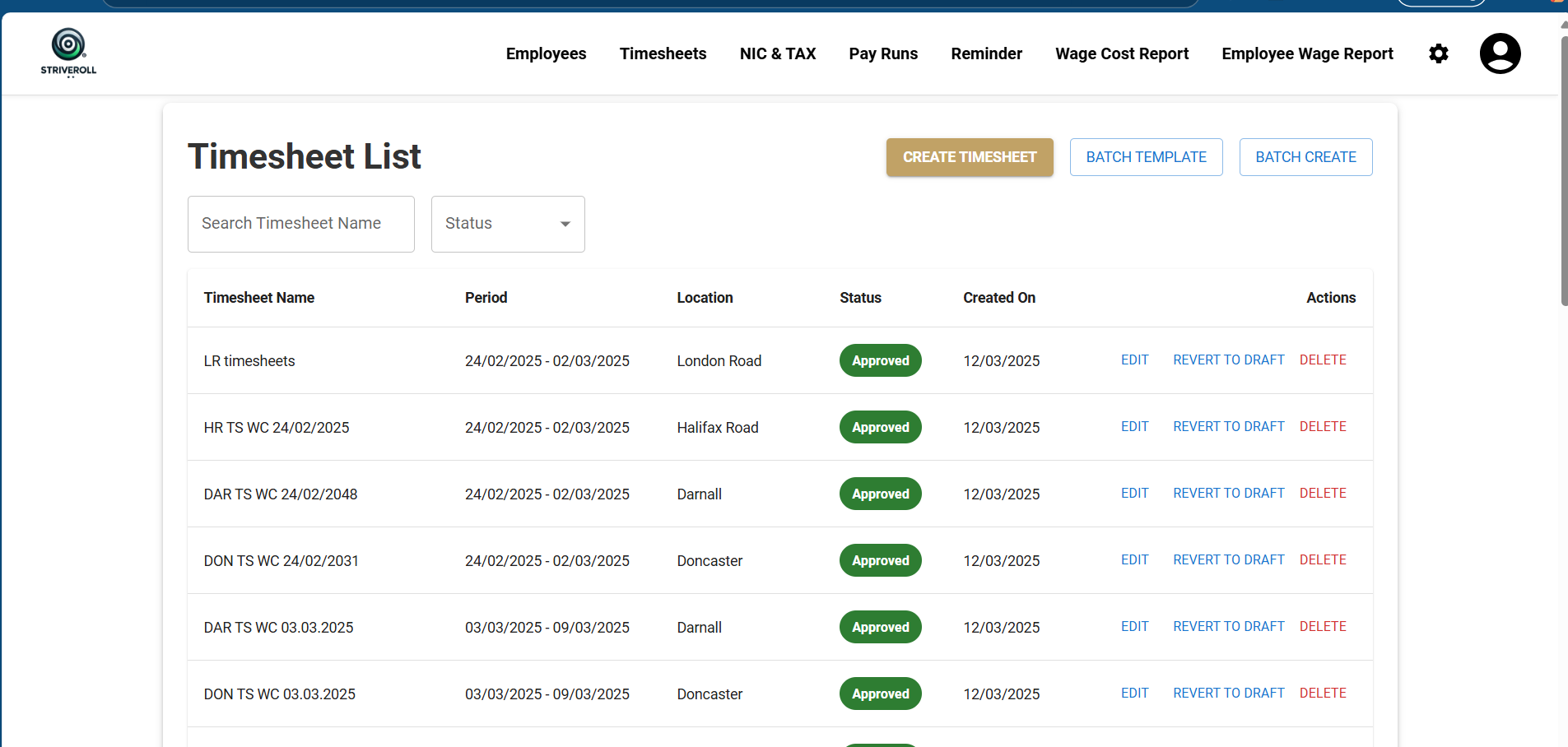Revert DON TS WC 24/02/2031 to draft
The width and height of the screenshot is (1568, 747).
pyautogui.click(x=1228, y=560)
